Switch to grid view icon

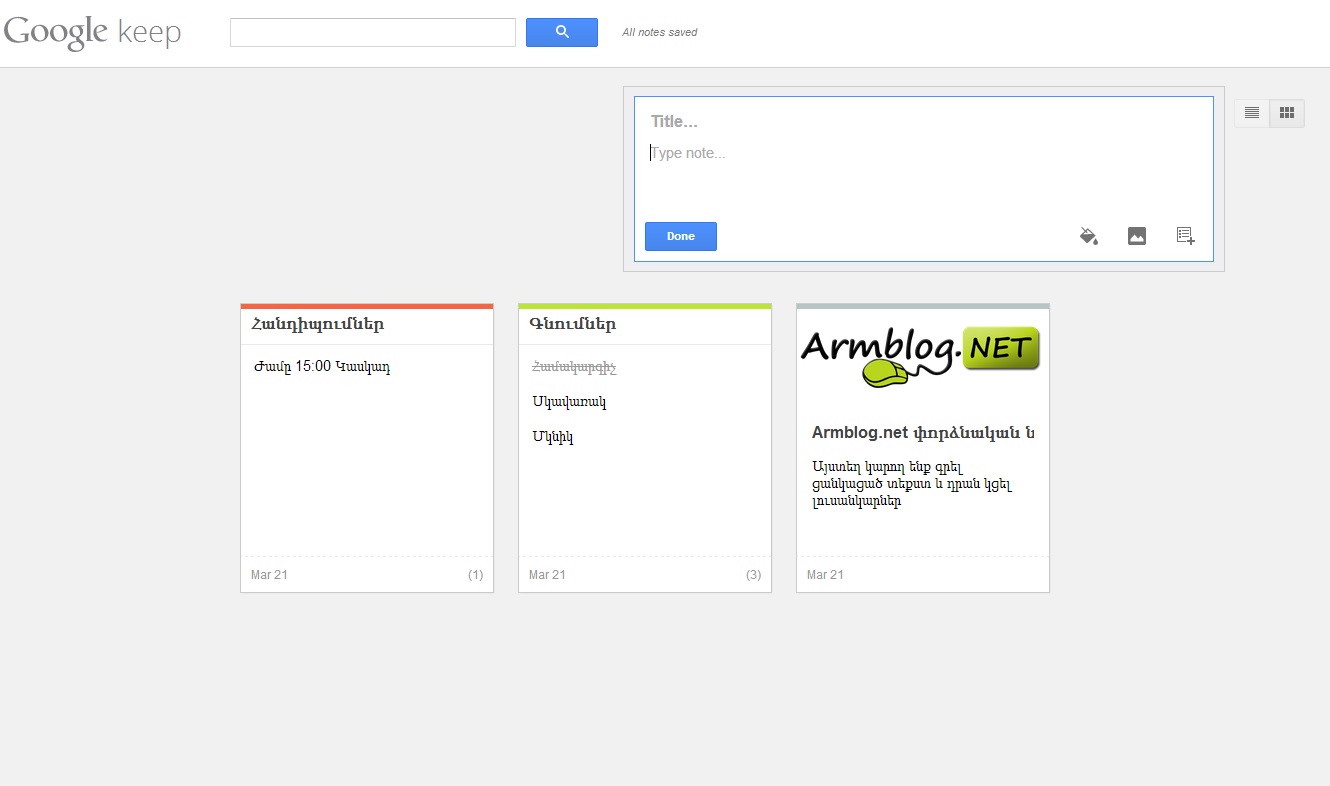pos(1287,113)
